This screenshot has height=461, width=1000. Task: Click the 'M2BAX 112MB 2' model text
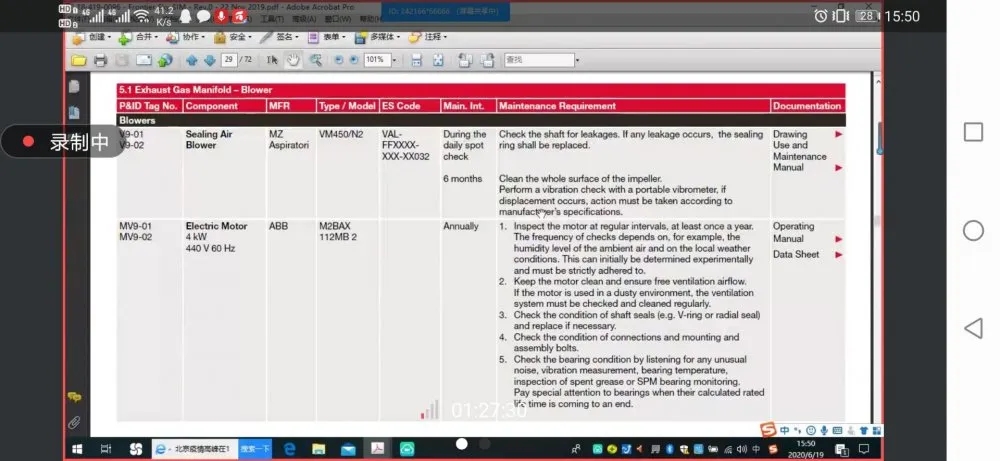click(x=338, y=231)
